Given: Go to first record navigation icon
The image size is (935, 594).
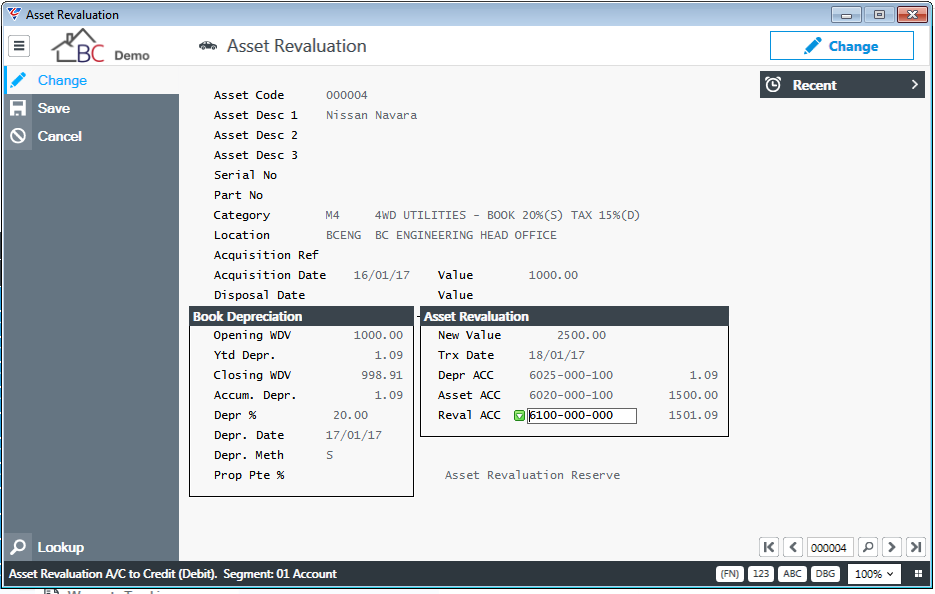Looking at the screenshot, I should pyautogui.click(x=769, y=547).
